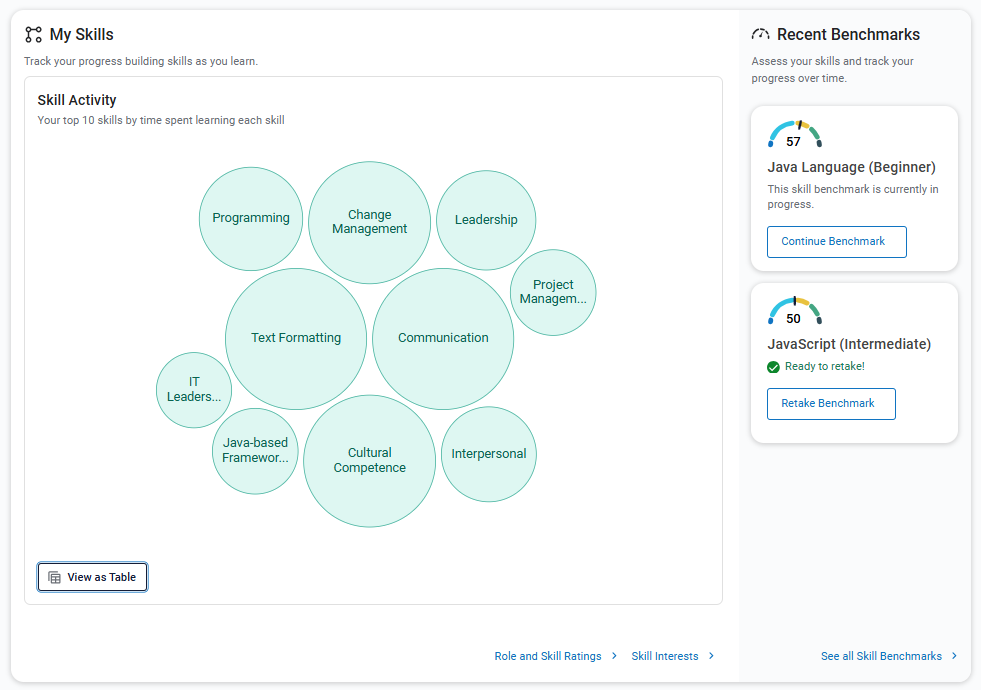The height and width of the screenshot is (690, 981).
Task: Select the Programming skill bubble
Action: click(x=251, y=218)
